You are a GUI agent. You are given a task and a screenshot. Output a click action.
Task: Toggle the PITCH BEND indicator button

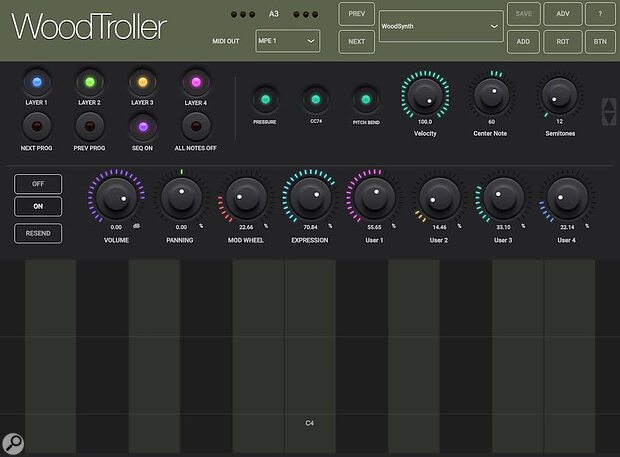366,100
